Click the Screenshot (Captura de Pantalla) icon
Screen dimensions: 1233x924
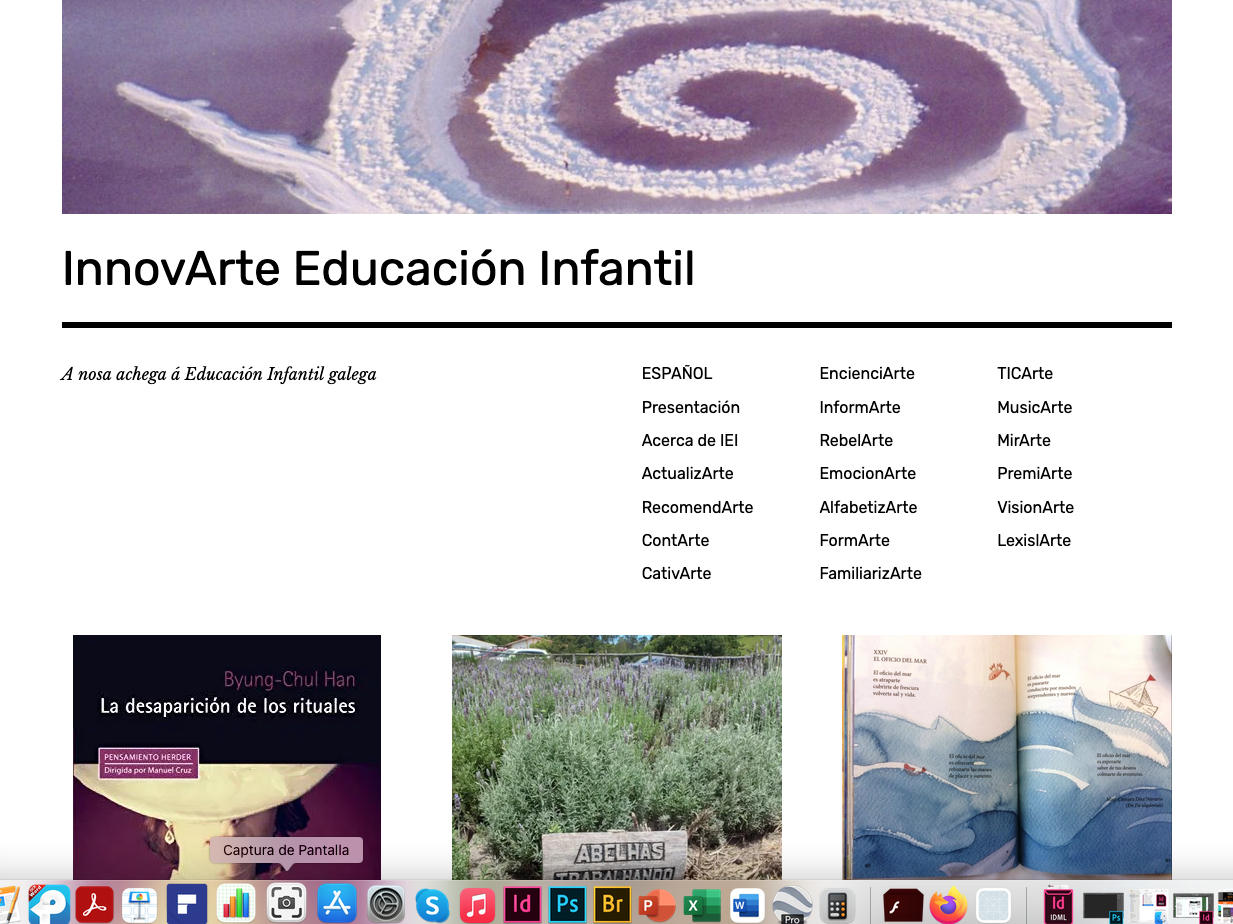[286, 904]
